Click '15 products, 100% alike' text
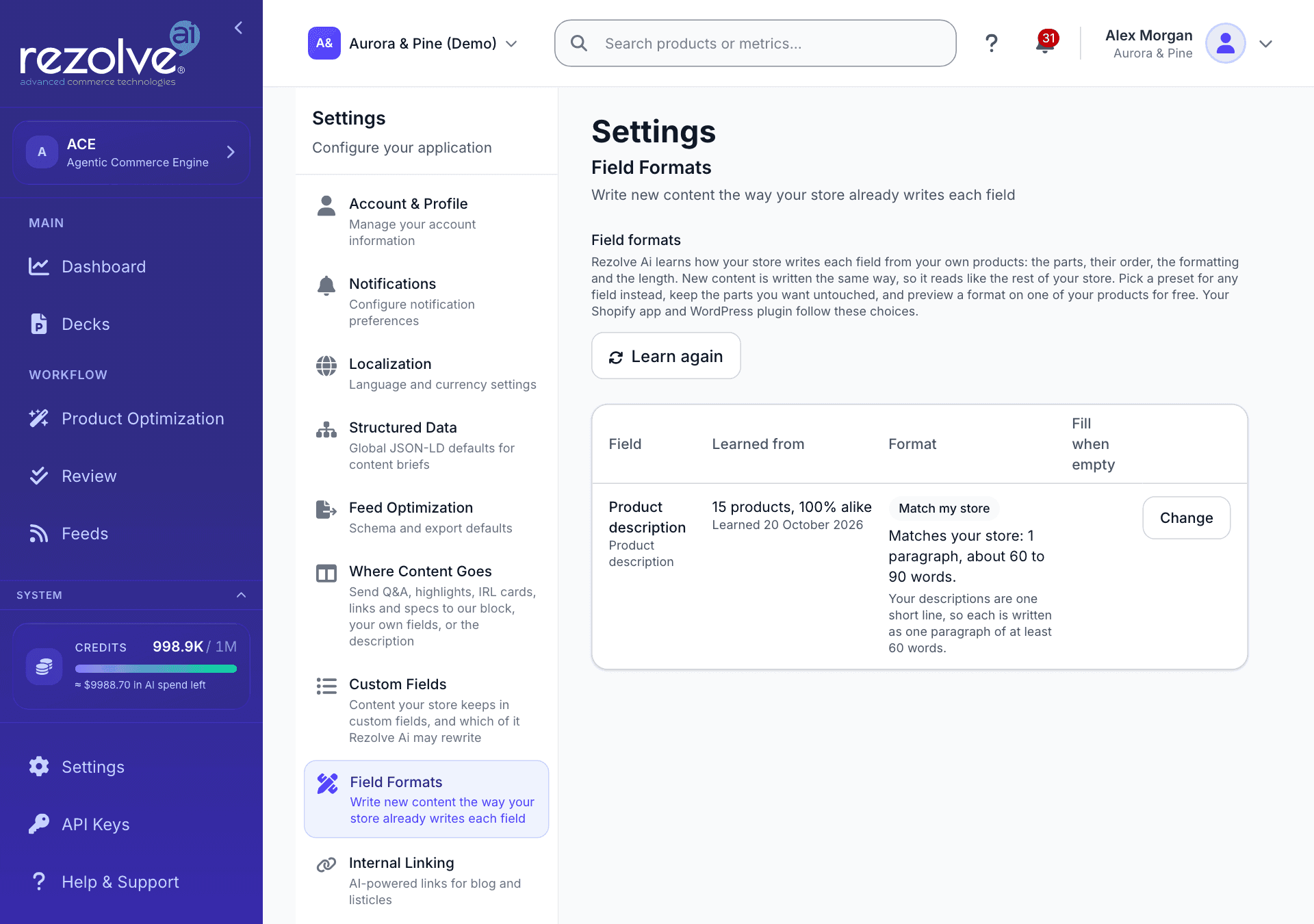1314x924 pixels. [792, 506]
